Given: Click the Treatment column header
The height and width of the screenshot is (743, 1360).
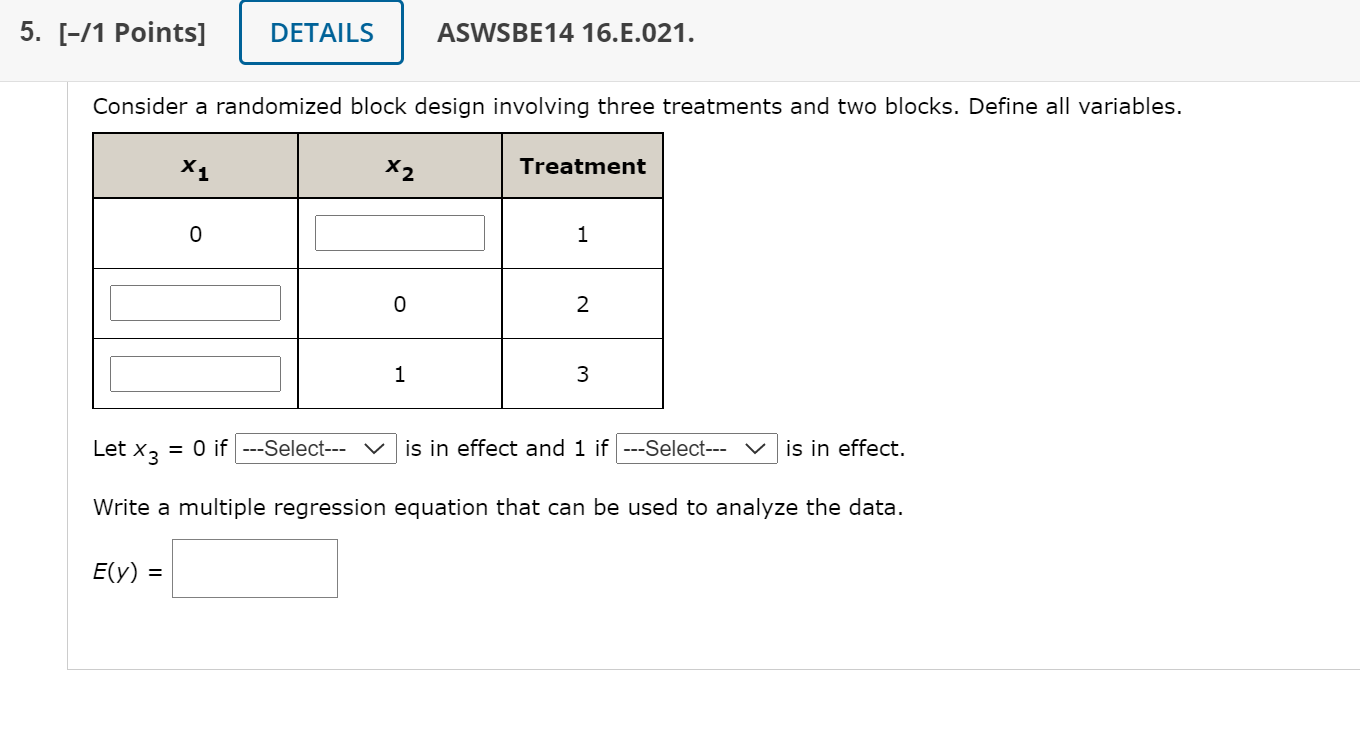Looking at the screenshot, I should coord(582,166).
